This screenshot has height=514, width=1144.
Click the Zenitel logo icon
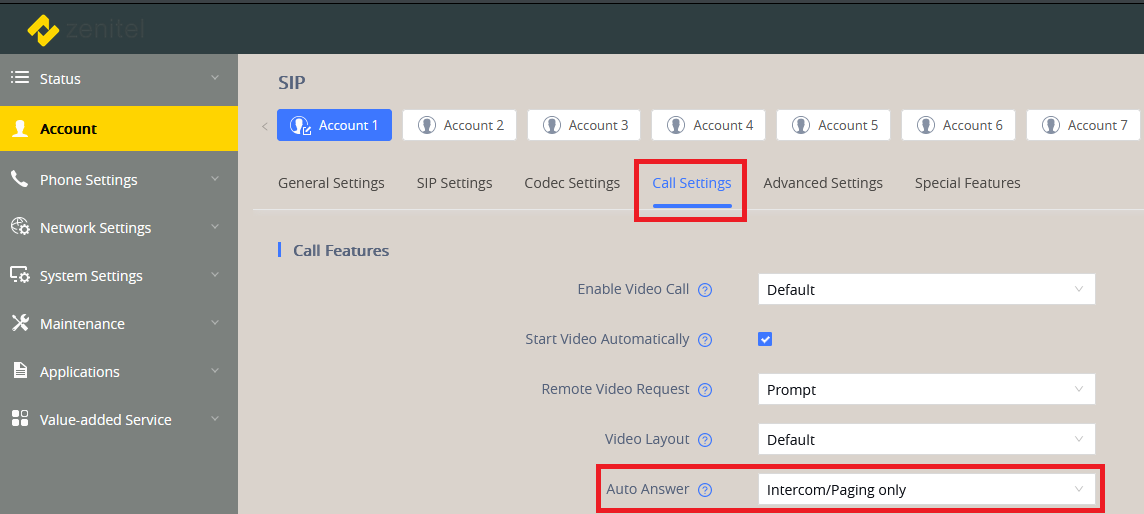click(x=43, y=30)
